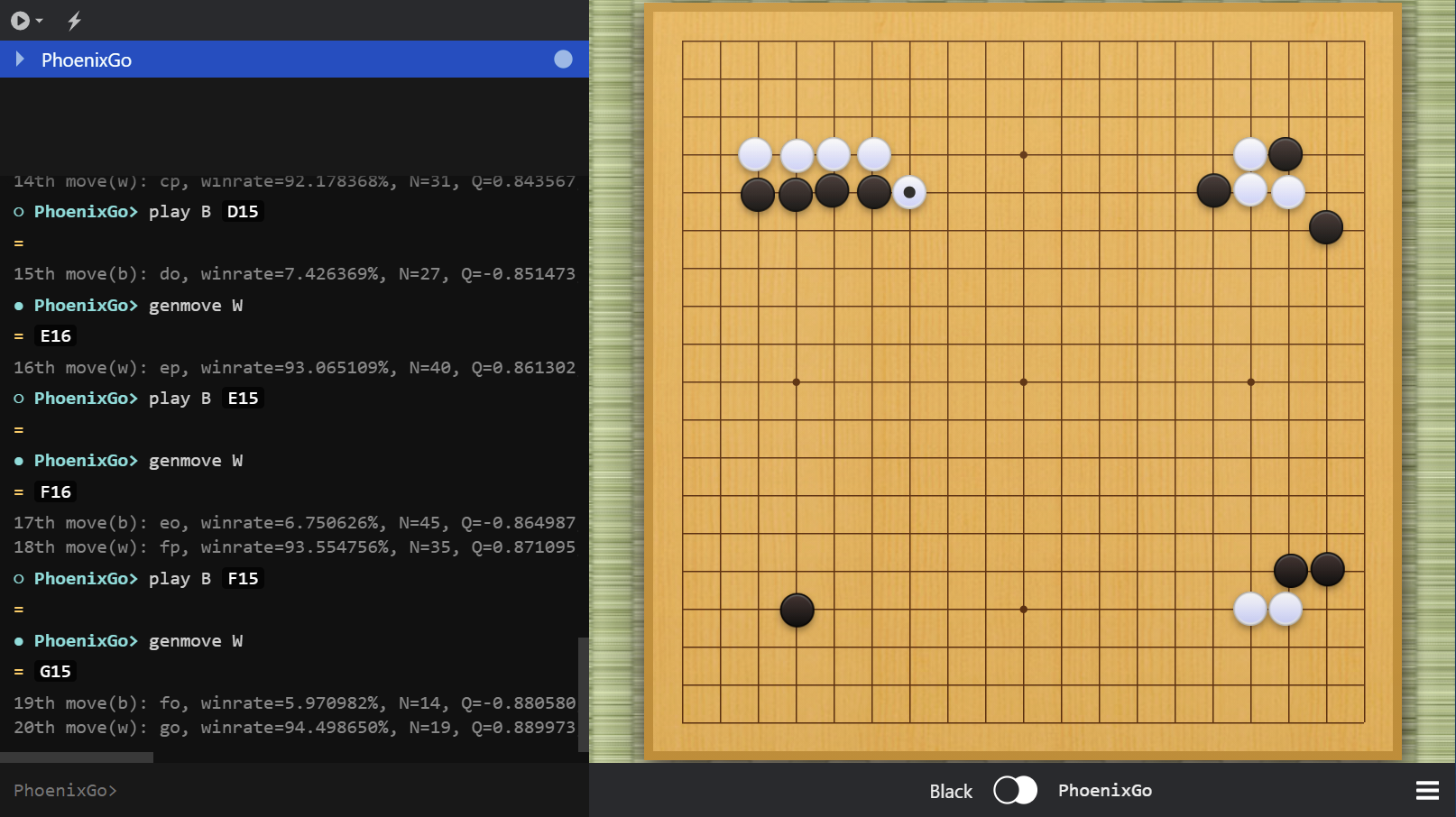Click the '16th move(w)' log line

[294, 367]
